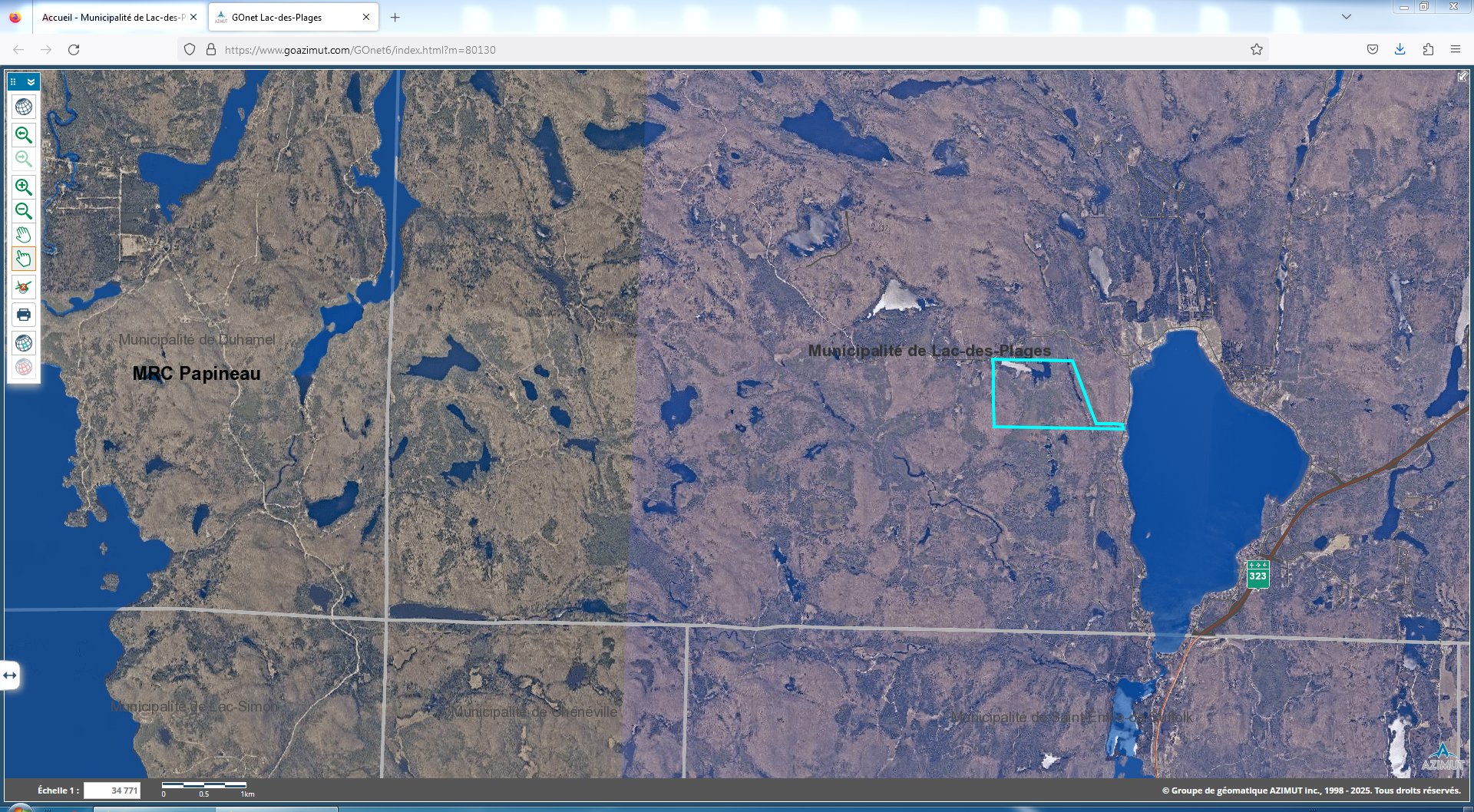Screen dimensions: 1474x812
Task: Reload the current page
Action: click(74, 50)
